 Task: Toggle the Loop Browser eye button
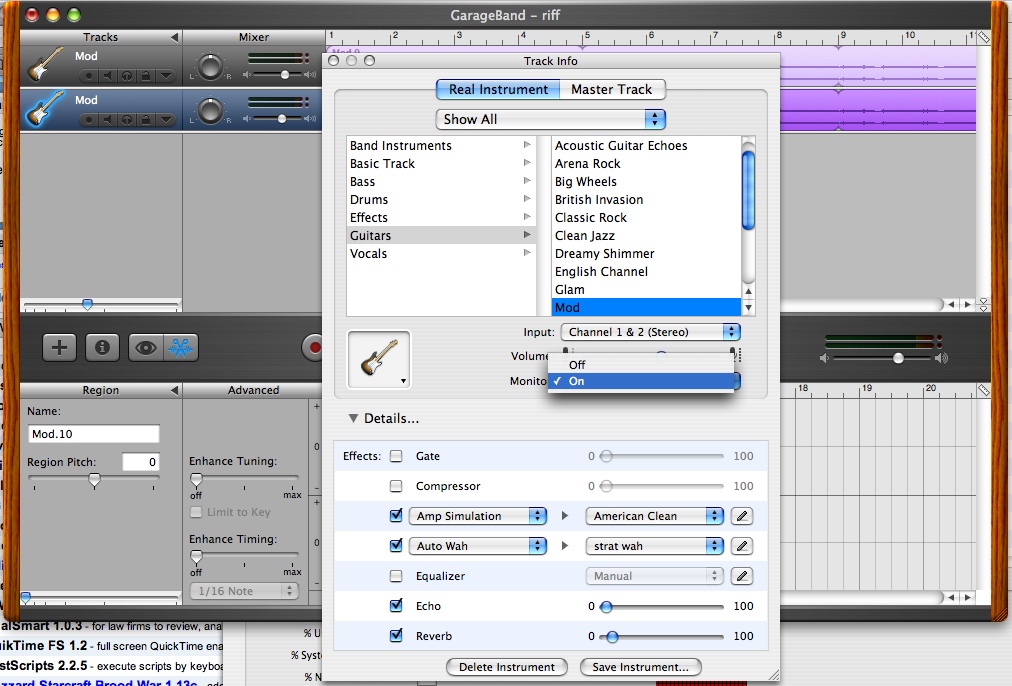146,348
